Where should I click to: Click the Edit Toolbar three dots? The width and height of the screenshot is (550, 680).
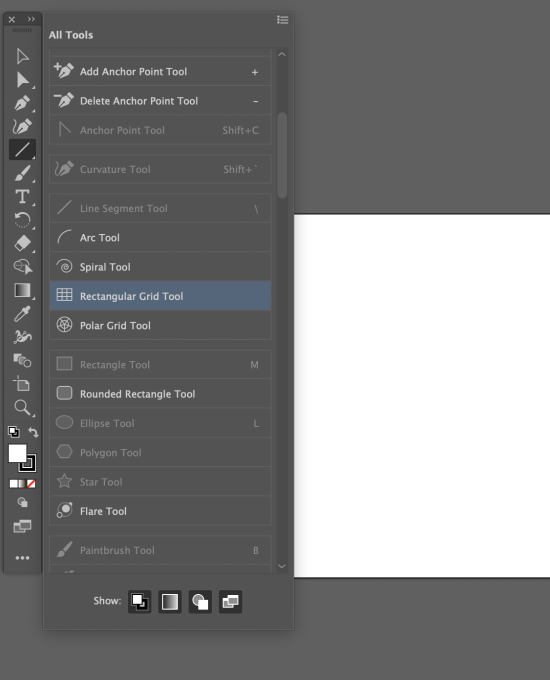[22, 558]
